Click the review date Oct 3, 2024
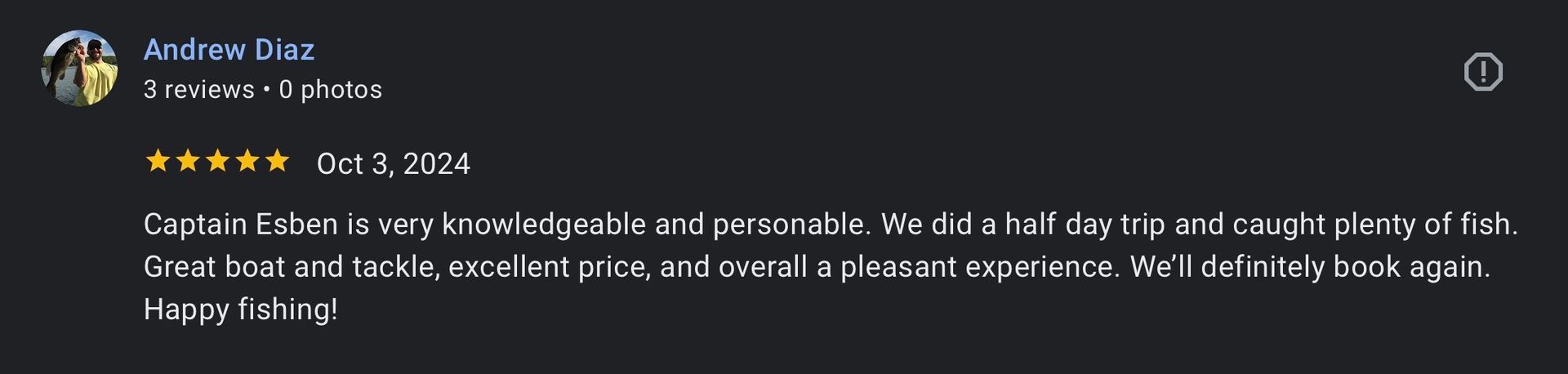Viewport: 1568px width, 374px height. 393,164
